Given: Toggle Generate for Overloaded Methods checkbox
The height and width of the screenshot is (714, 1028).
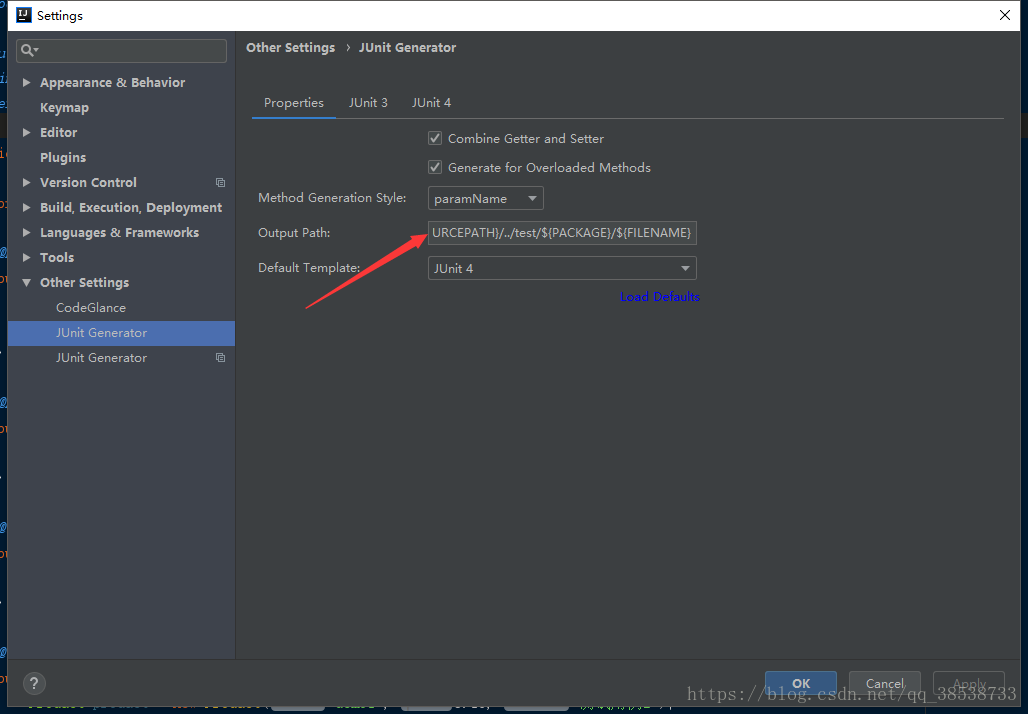Looking at the screenshot, I should (435, 167).
